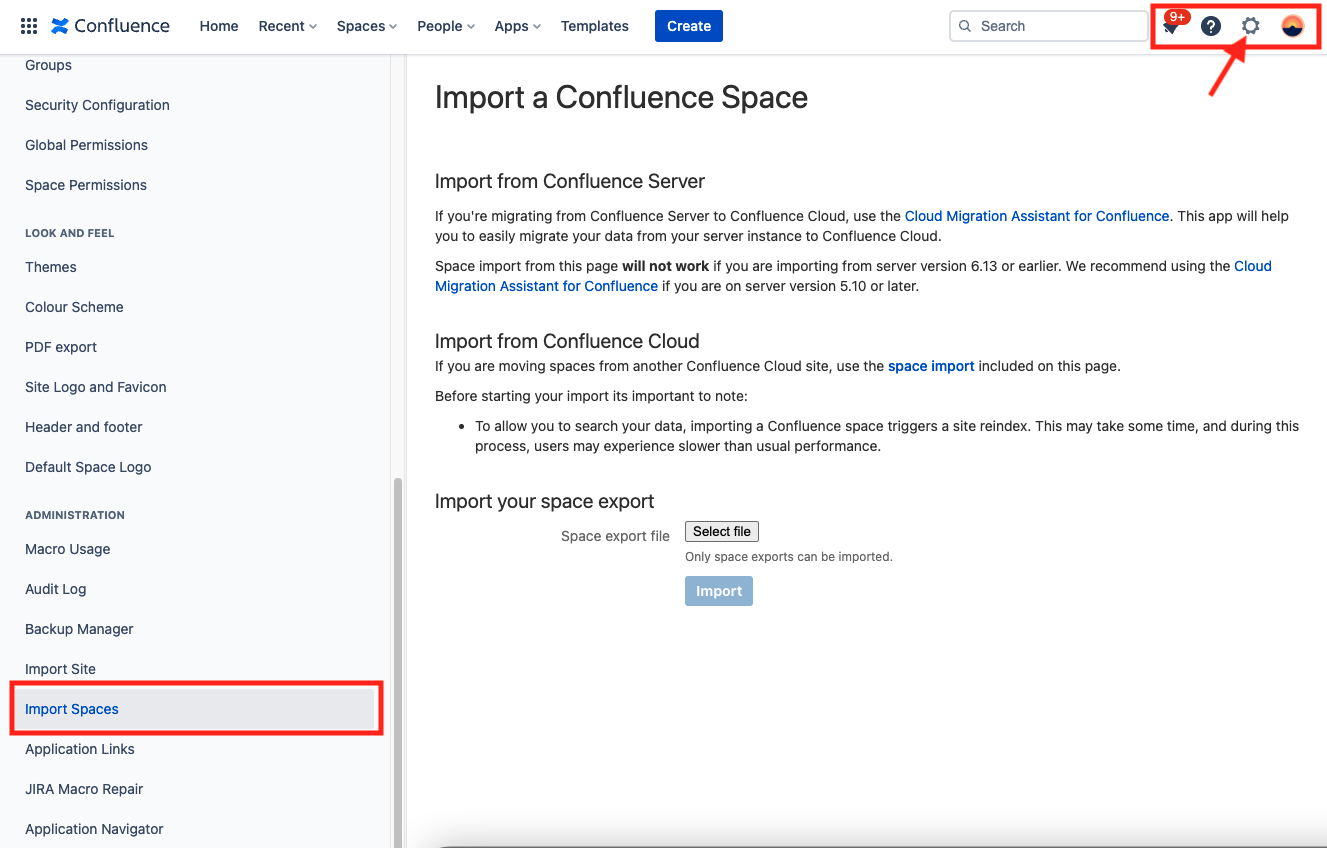Follow the first Cloud Migration Assistant link
Screen dimensions: 1327x848
coord(1037,216)
